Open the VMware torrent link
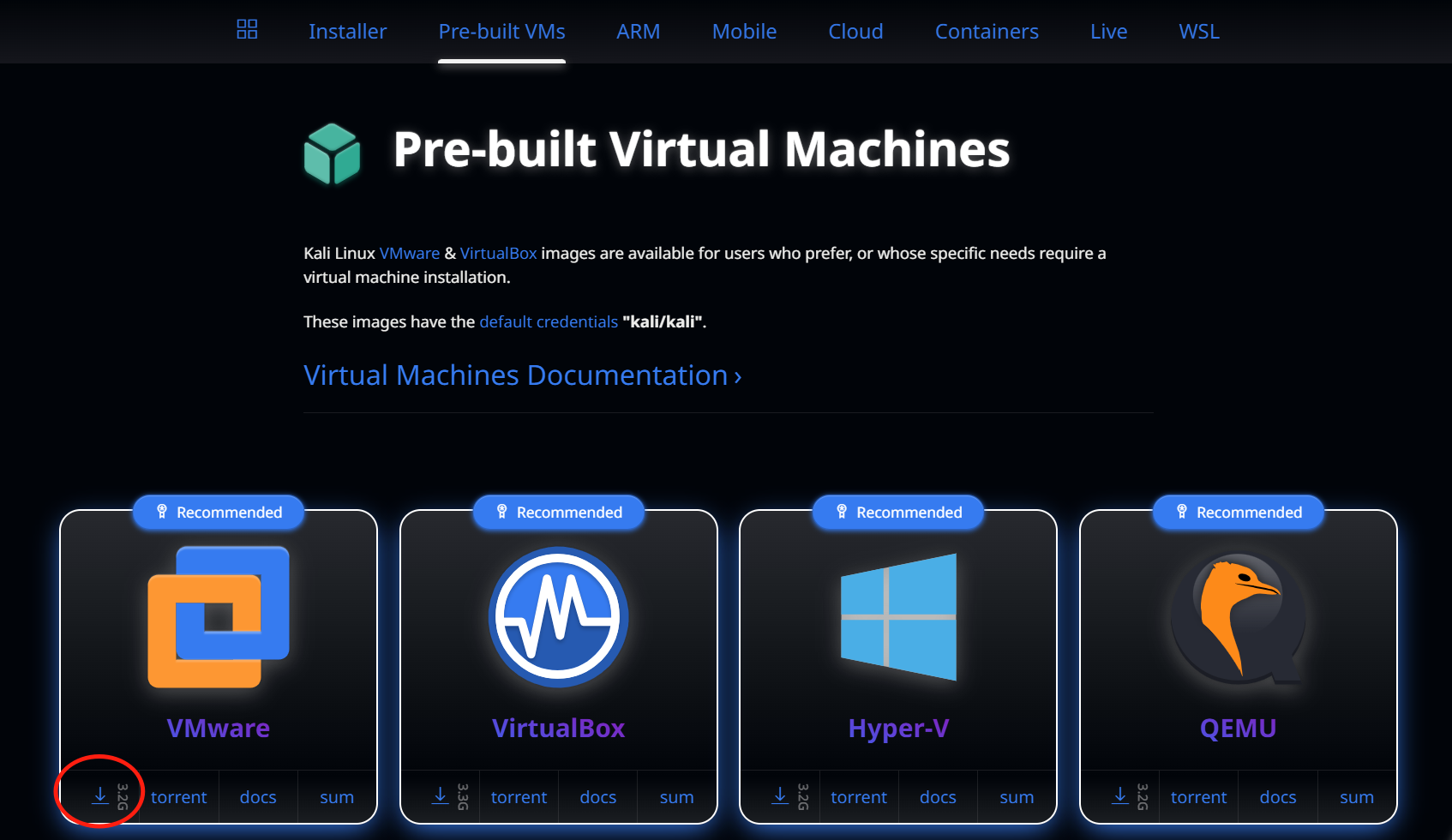The image size is (1452, 840). (x=179, y=797)
